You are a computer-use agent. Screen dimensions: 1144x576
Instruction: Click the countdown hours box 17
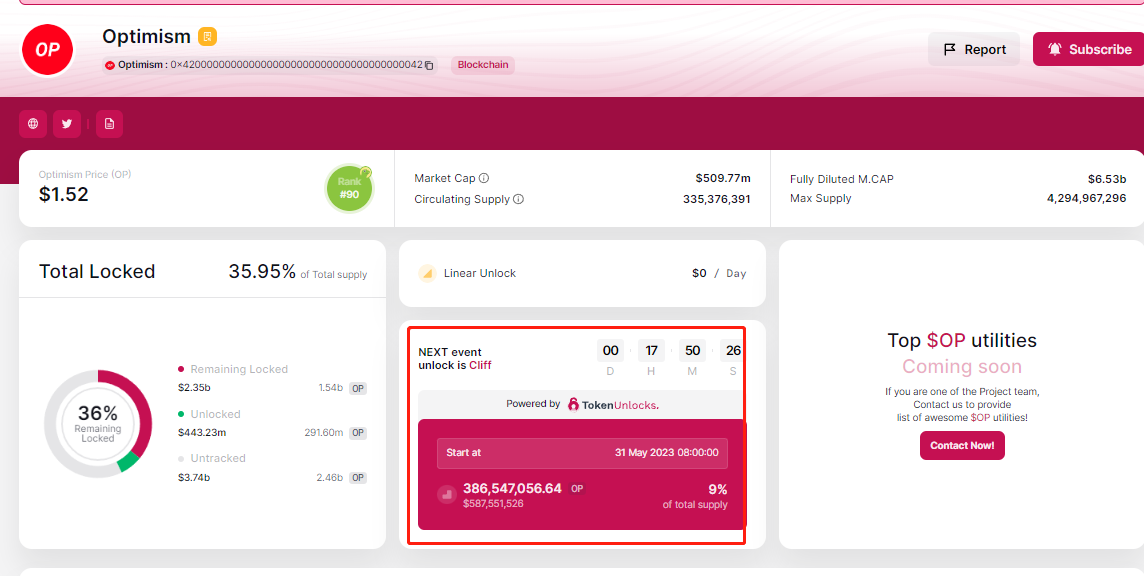652,350
